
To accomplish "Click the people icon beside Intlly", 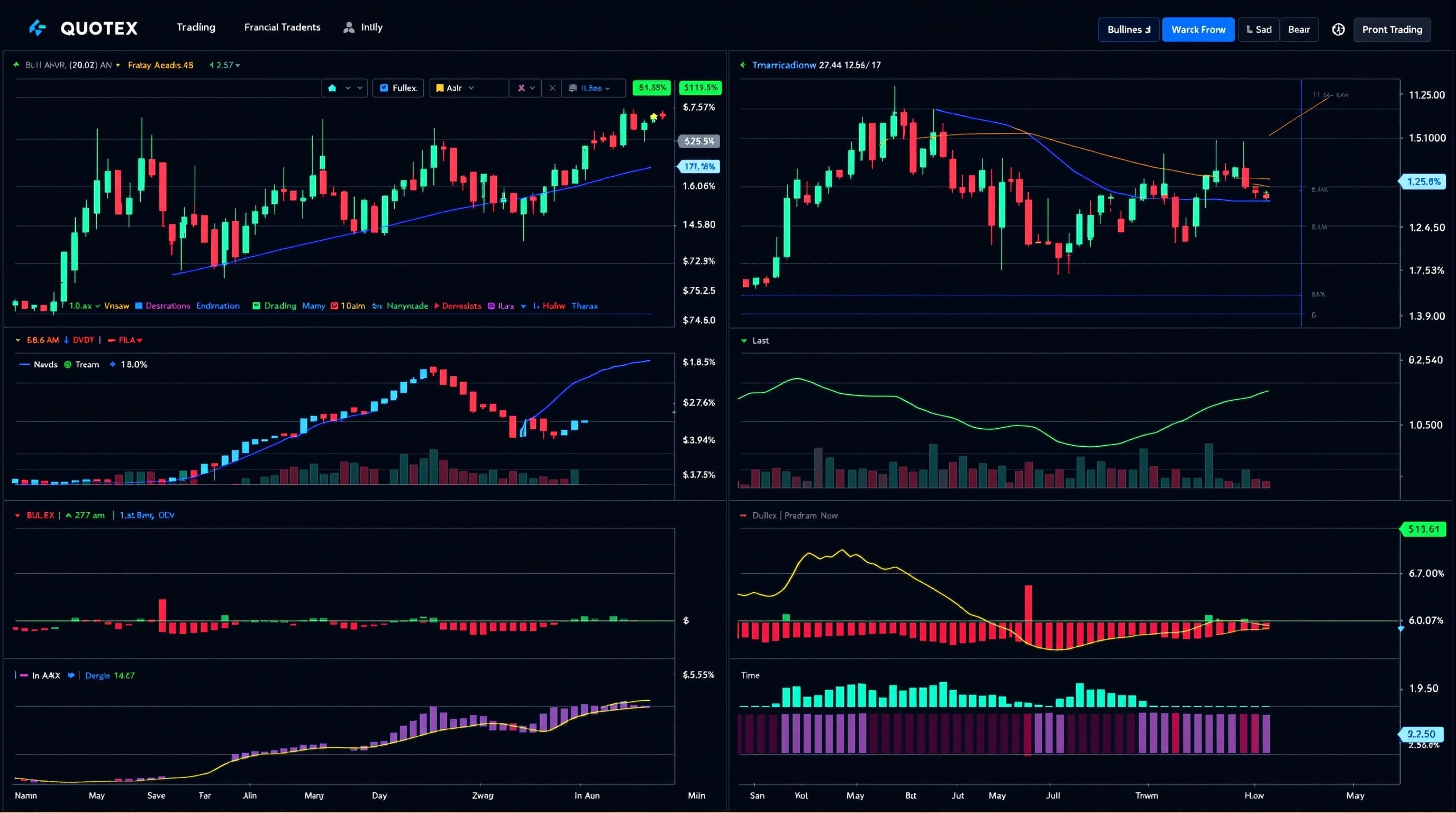I will [349, 26].
